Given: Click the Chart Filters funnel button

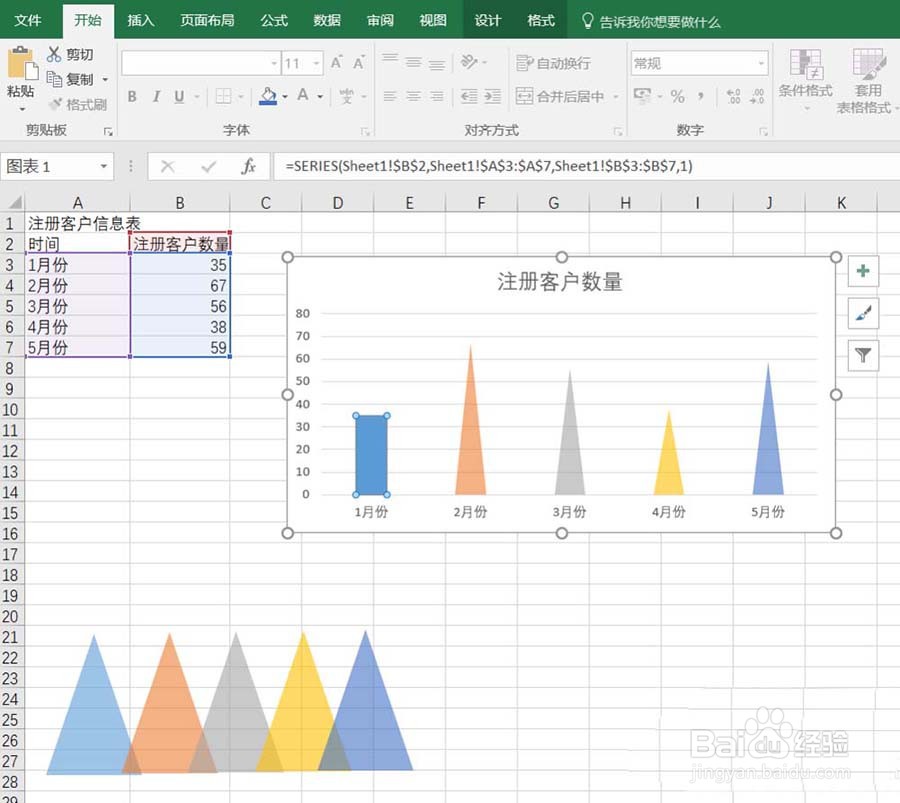Looking at the screenshot, I should coord(863,355).
